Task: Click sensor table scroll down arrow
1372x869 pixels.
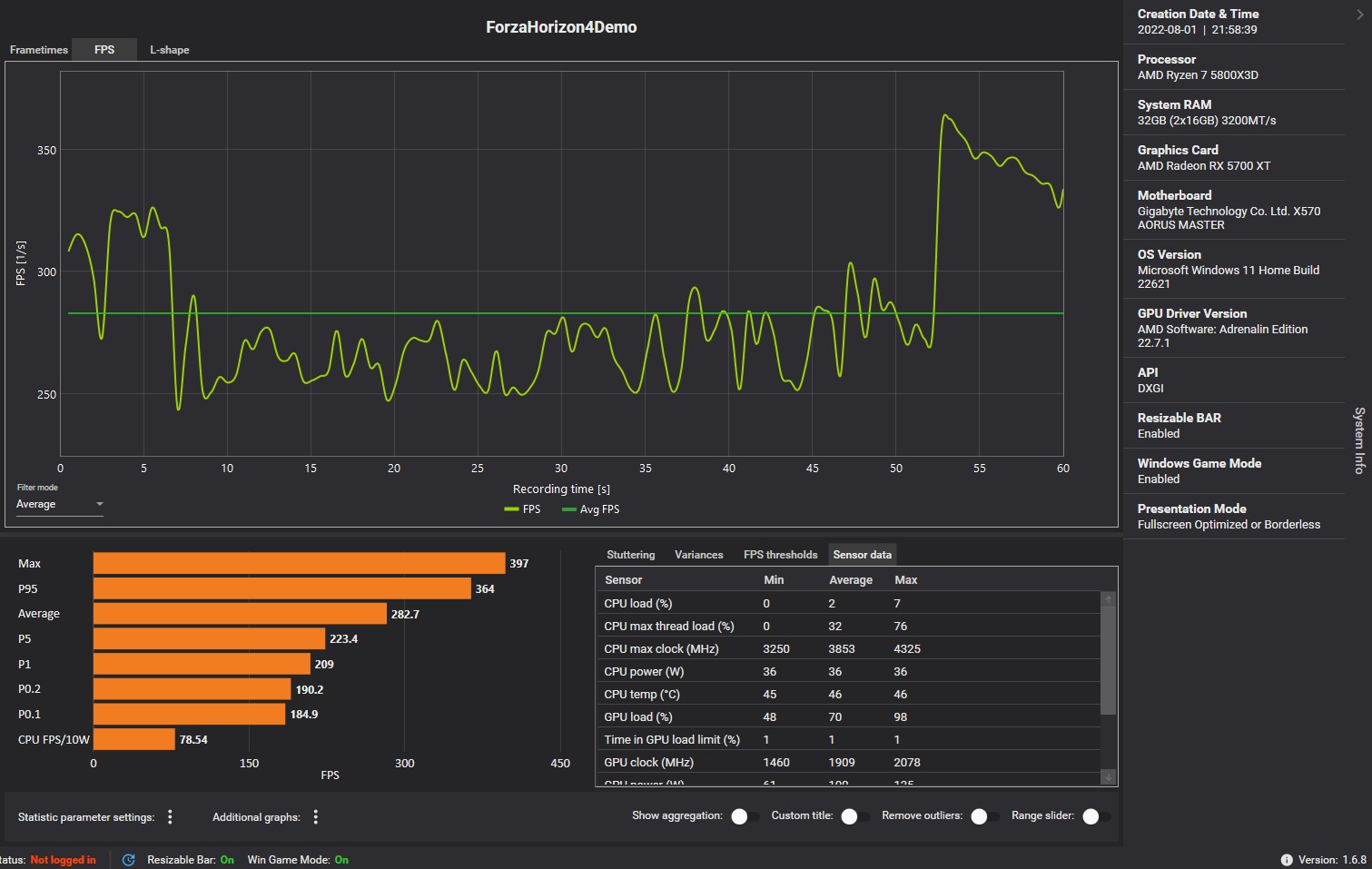Action: pos(1109,777)
